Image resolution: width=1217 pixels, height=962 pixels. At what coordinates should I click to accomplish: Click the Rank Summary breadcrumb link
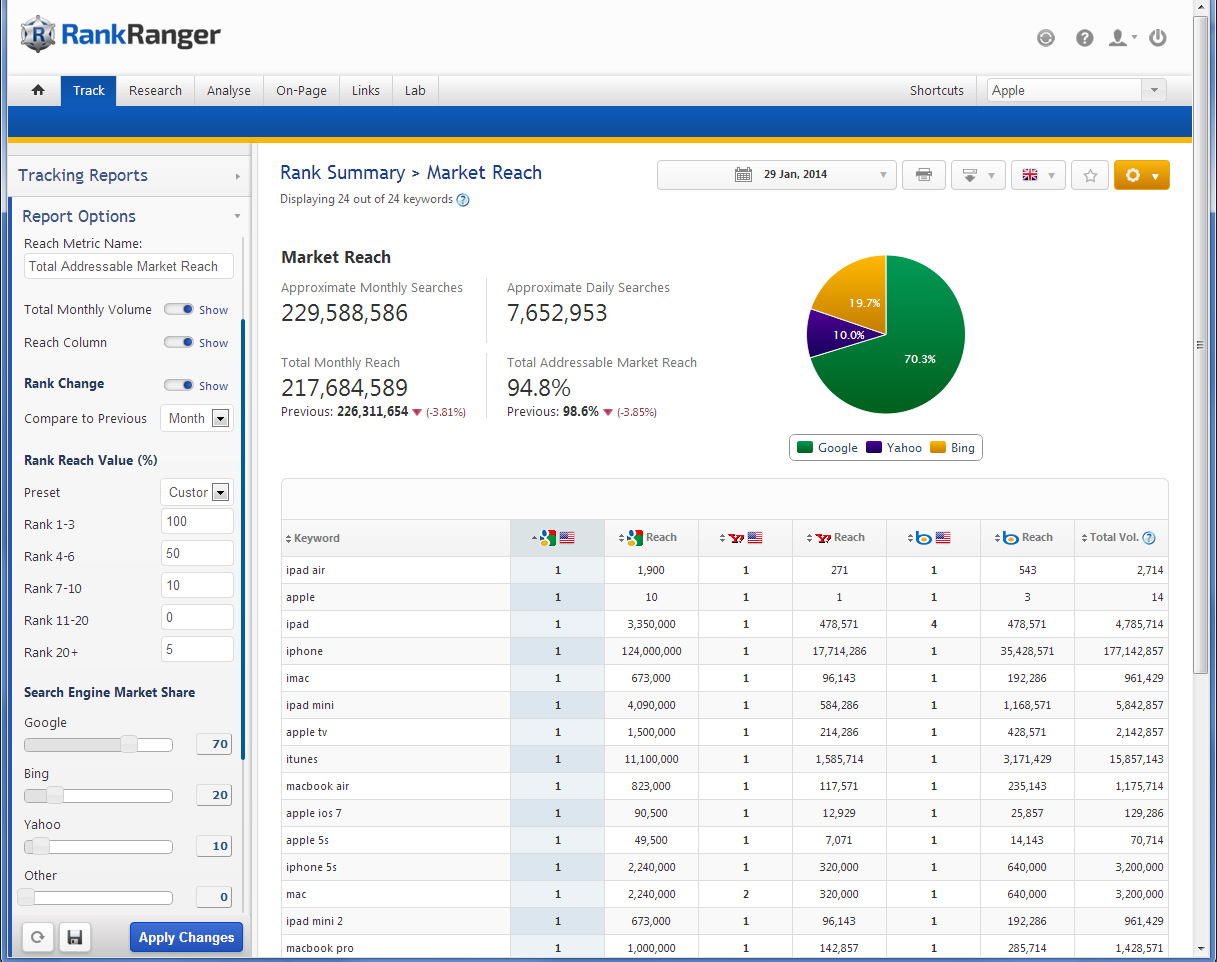click(342, 173)
